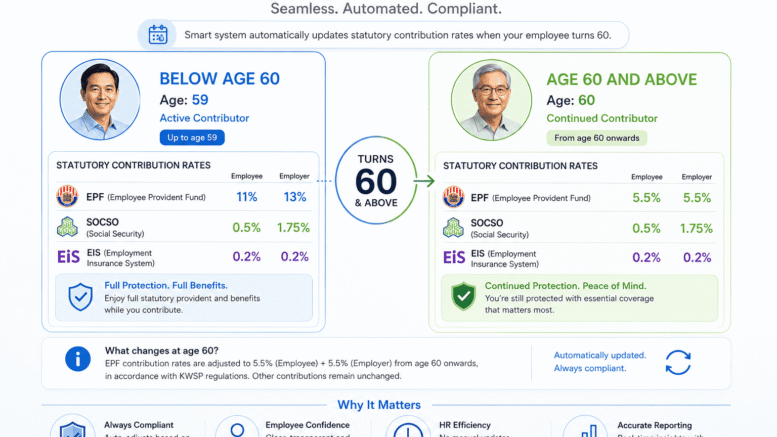
Task: Click 'Automatically updated. Always compliant.' text
Action: [600, 362]
